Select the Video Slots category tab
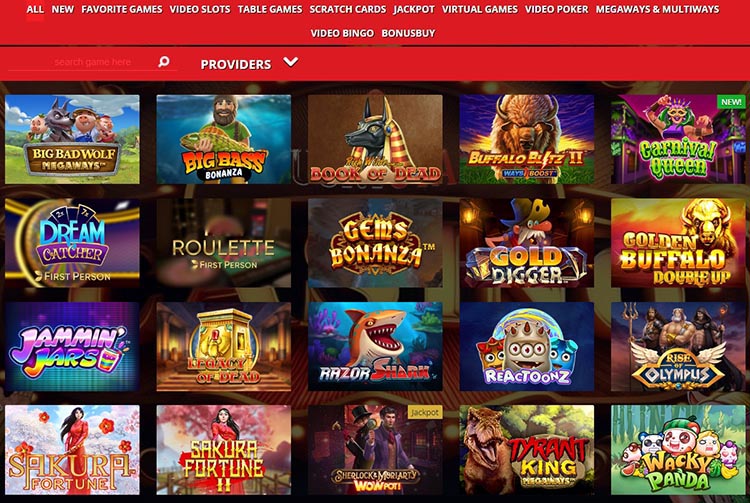This screenshot has width=750, height=503. pyautogui.click(x=200, y=9)
